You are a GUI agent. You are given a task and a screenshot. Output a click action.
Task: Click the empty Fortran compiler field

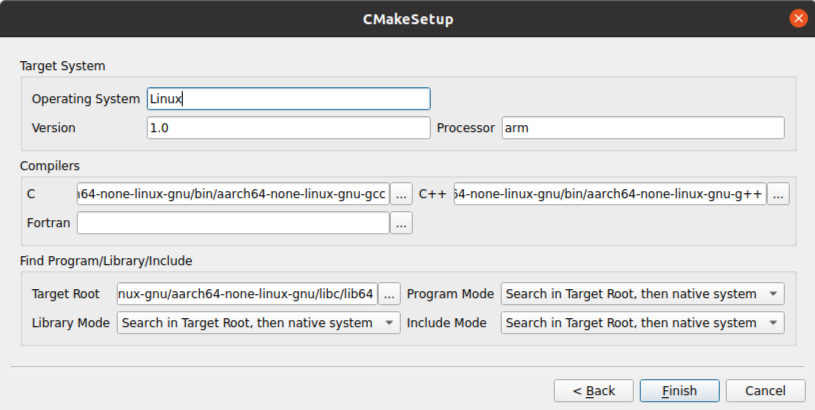coord(233,223)
